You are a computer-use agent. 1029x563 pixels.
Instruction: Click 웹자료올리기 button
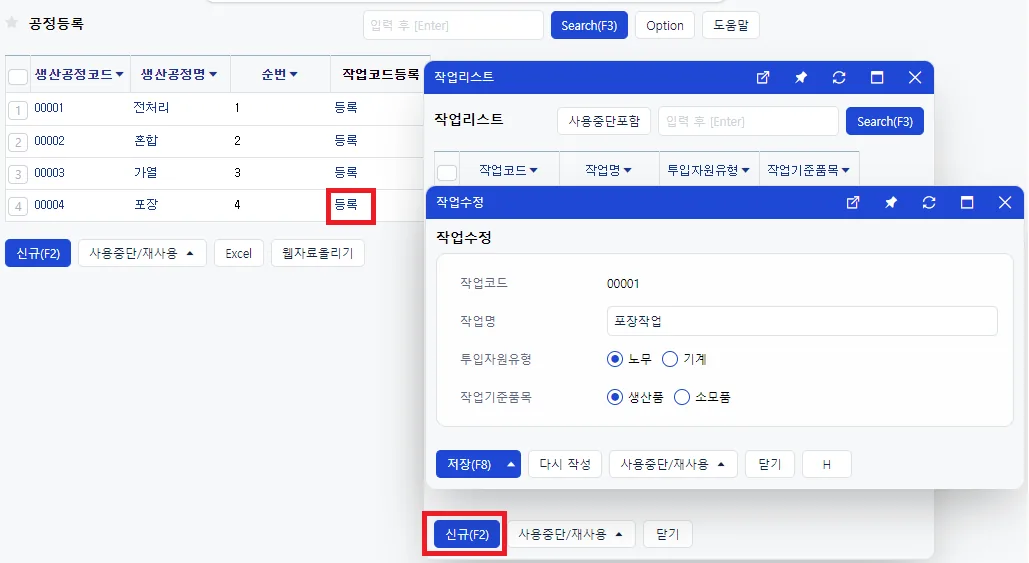318,253
